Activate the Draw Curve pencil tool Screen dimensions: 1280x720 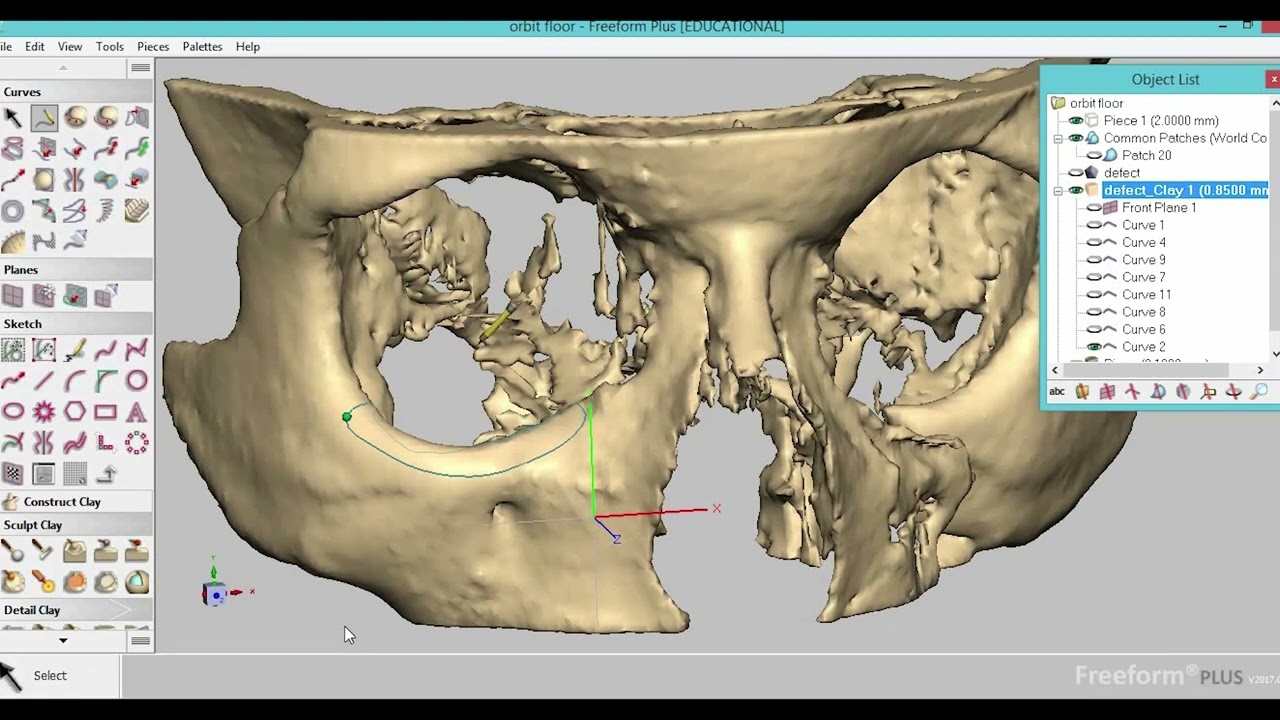pos(44,118)
